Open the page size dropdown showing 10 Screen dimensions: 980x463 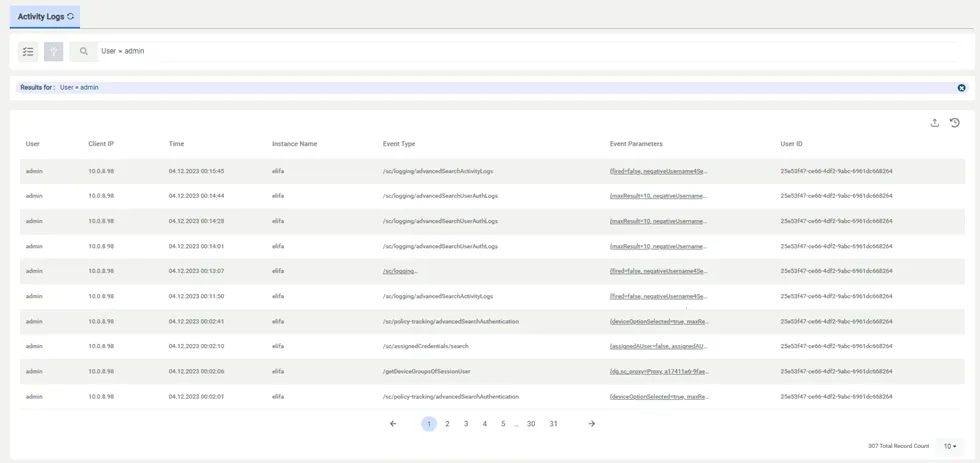click(x=950, y=446)
